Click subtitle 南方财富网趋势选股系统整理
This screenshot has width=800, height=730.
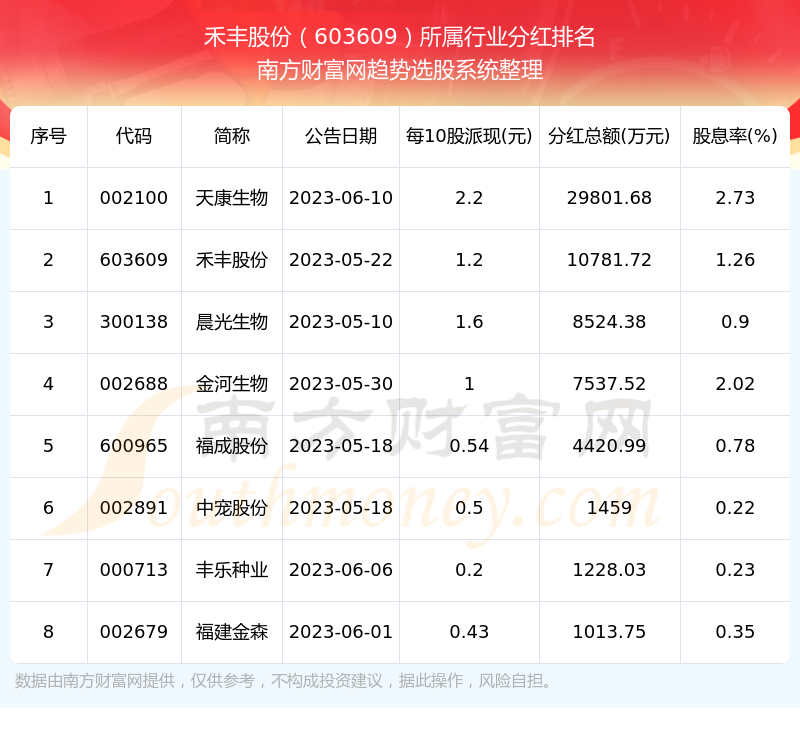[x=399, y=70]
